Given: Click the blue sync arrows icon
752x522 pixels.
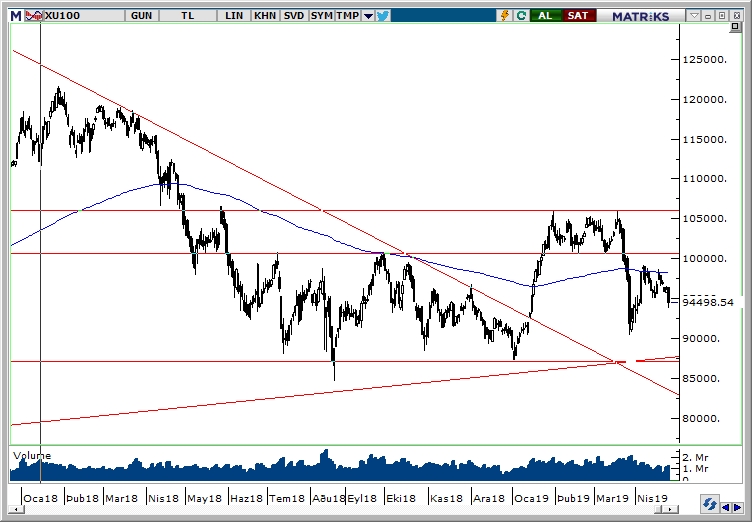Looking at the screenshot, I should click(x=709, y=505).
